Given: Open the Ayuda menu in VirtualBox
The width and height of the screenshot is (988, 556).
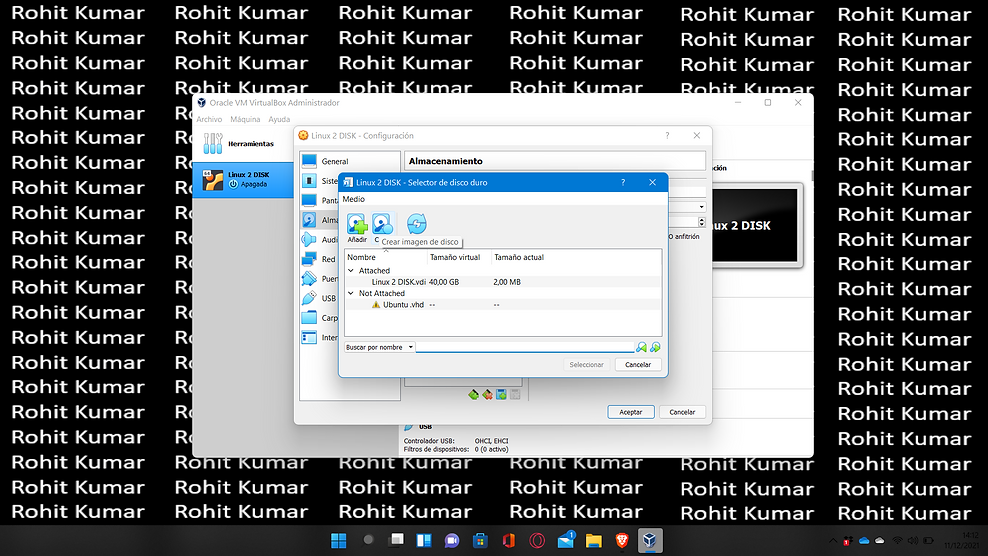Looking at the screenshot, I should point(279,119).
